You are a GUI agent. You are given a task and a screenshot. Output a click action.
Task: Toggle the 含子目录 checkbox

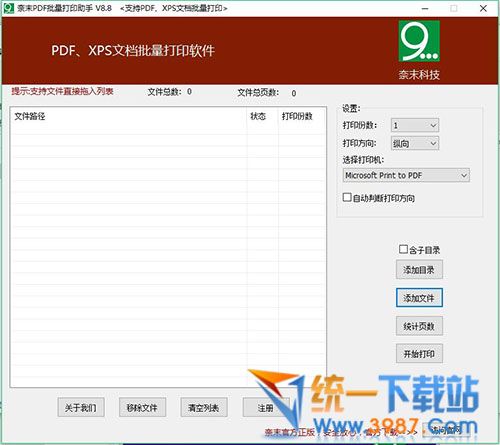(x=403, y=249)
